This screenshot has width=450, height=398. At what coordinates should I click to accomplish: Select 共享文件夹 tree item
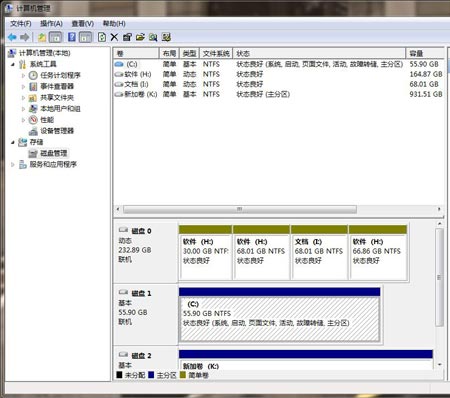pos(57,98)
